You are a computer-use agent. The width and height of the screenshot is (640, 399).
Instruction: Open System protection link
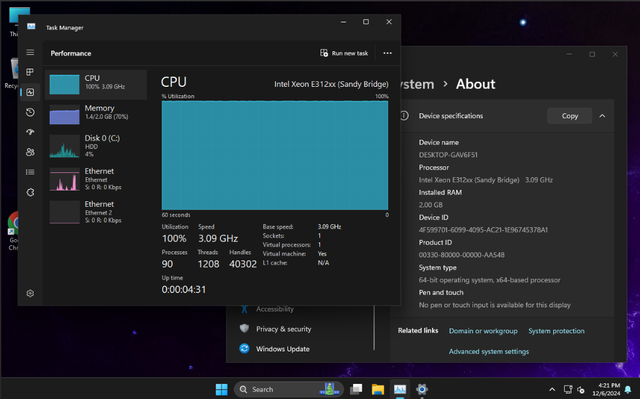pyautogui.click(x=556, y=331)
